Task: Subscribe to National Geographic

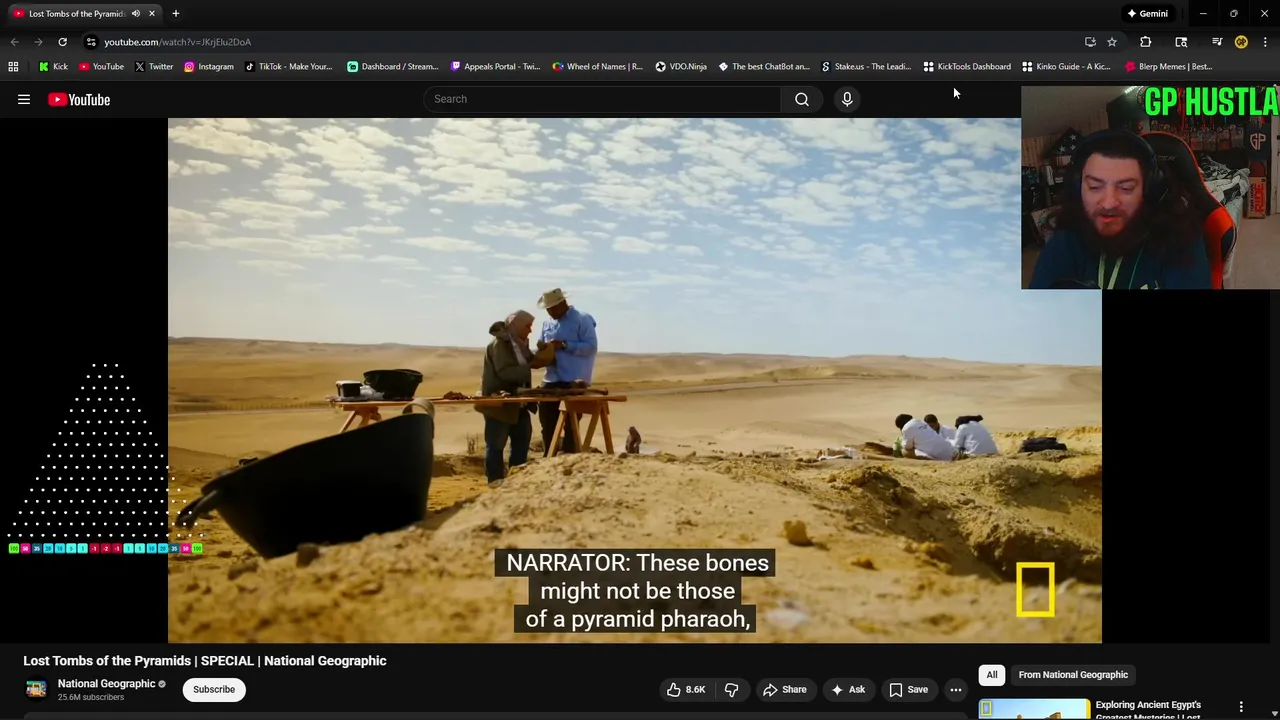Action: (x=214, y=689)
